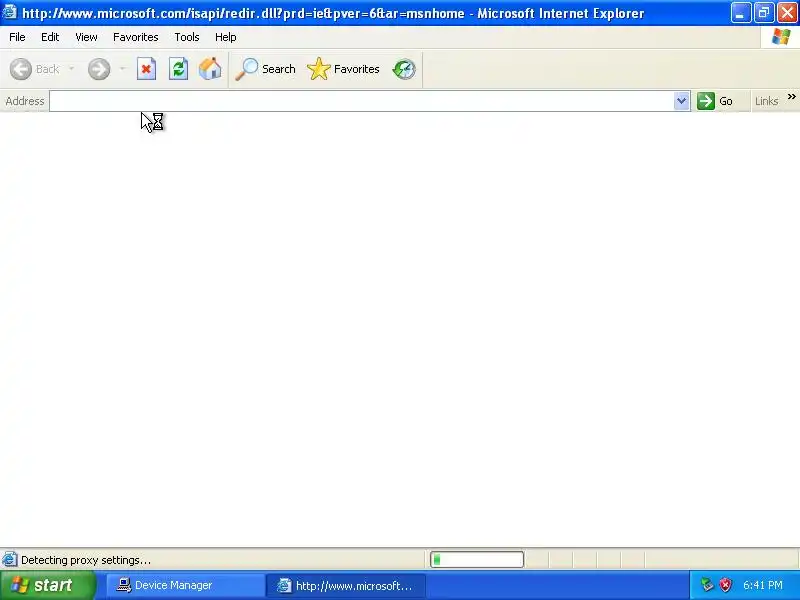Open the Forward history dropdown arrow
The width and height of the screenshot is (800, 600).
tap(122, 69)
